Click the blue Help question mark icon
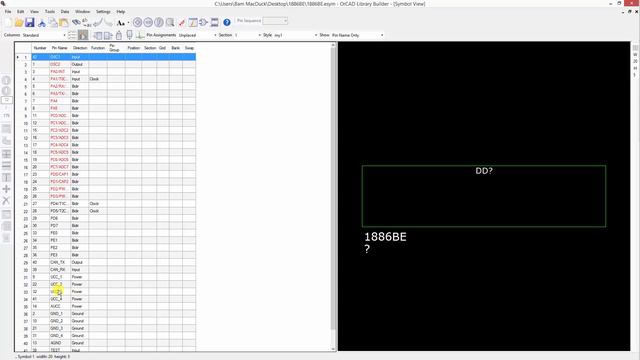The width and height of the screenshot is (640, 360). pos(227,22)
